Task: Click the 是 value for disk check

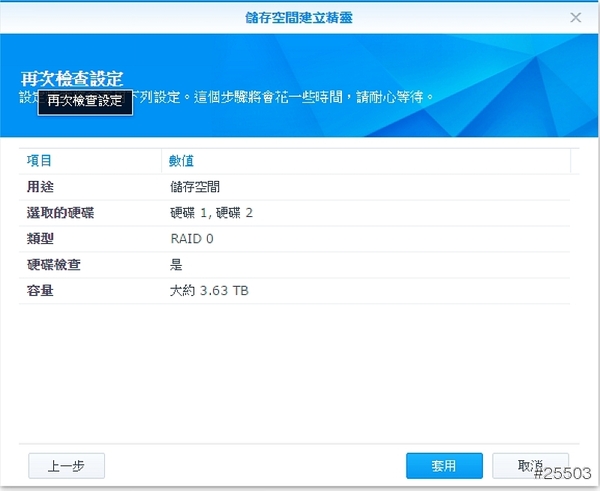Action: 177,265
